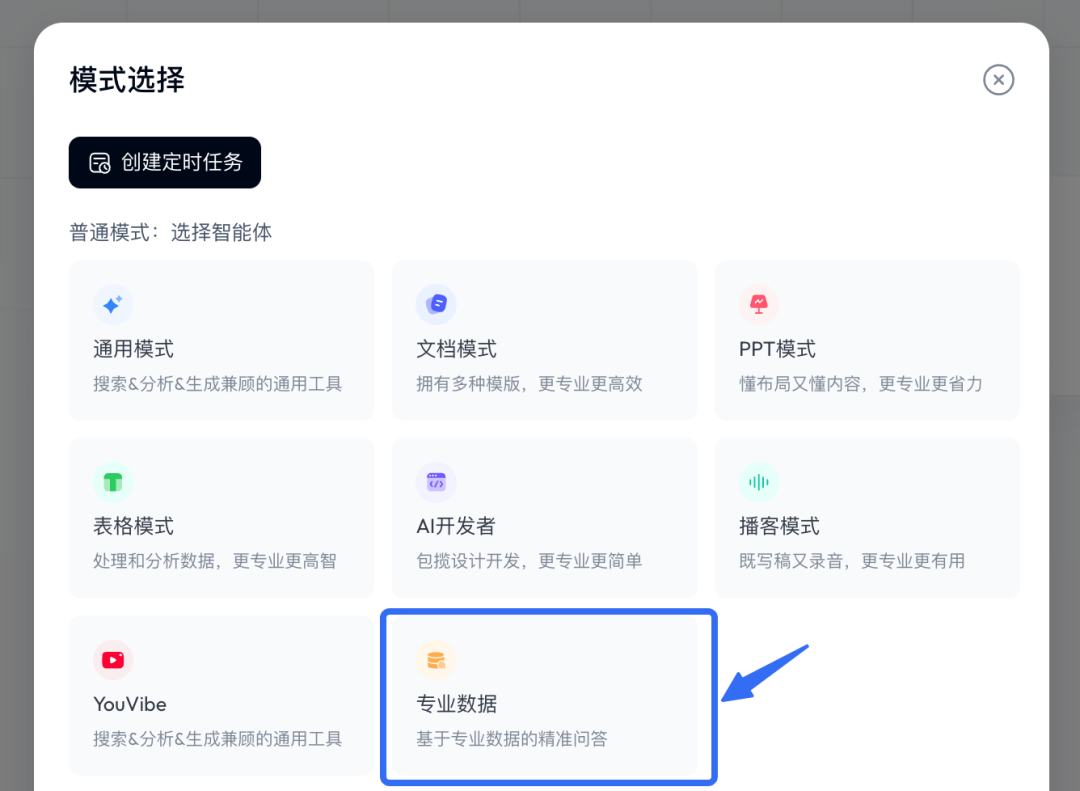Confirm the highlighted 专业数据 mode

coord(548,695)
